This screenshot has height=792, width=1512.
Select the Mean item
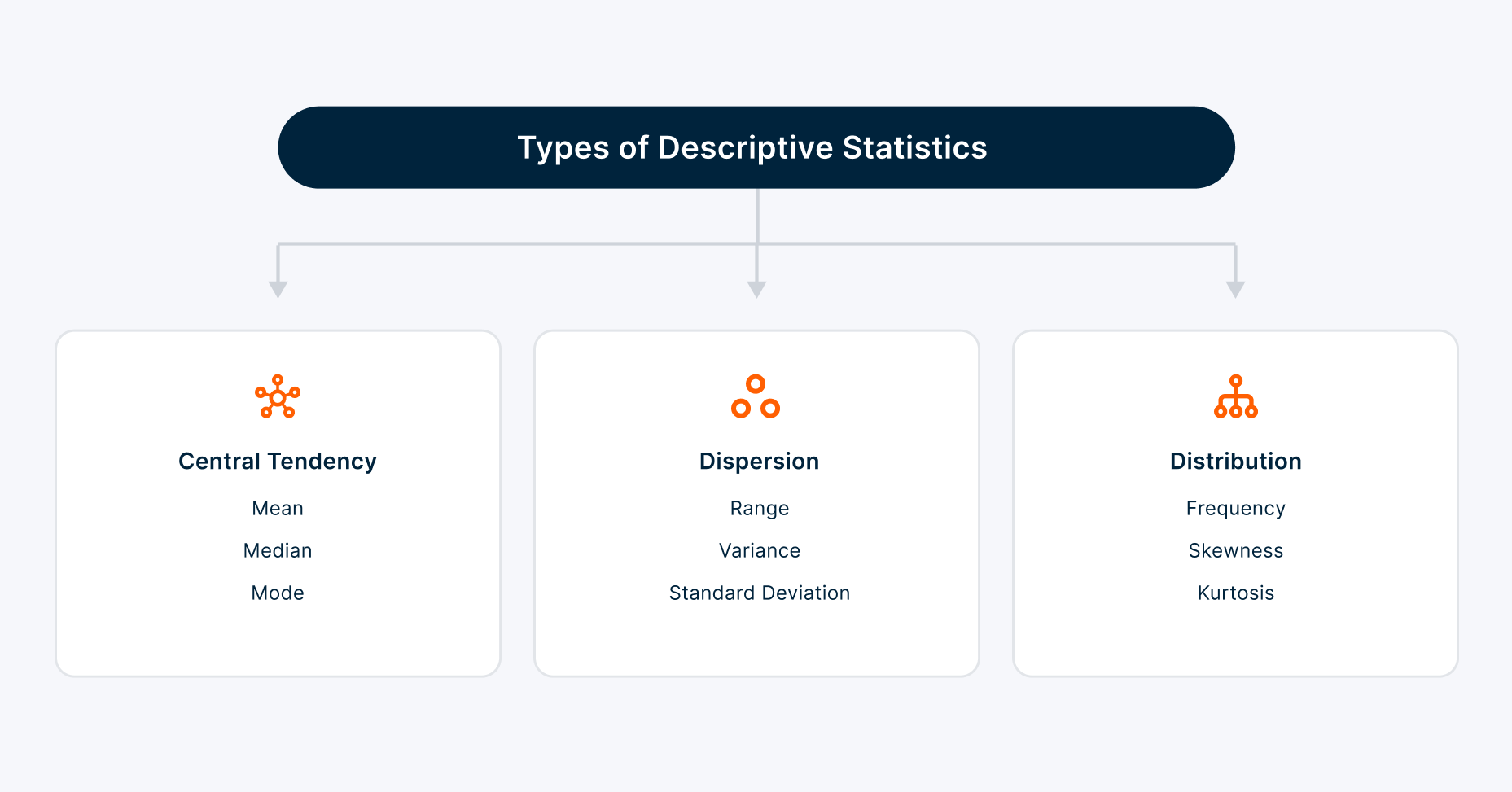(278, 509)
